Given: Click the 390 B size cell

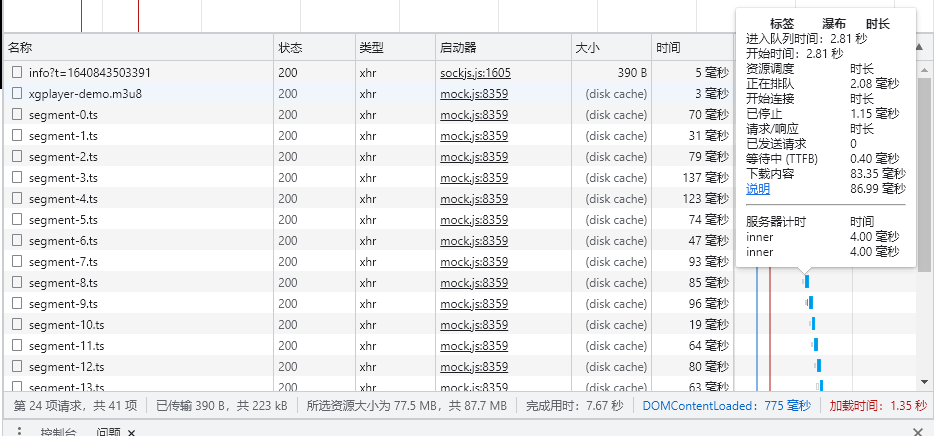Looking at the screenshot, I should click(x=632, y=73).
